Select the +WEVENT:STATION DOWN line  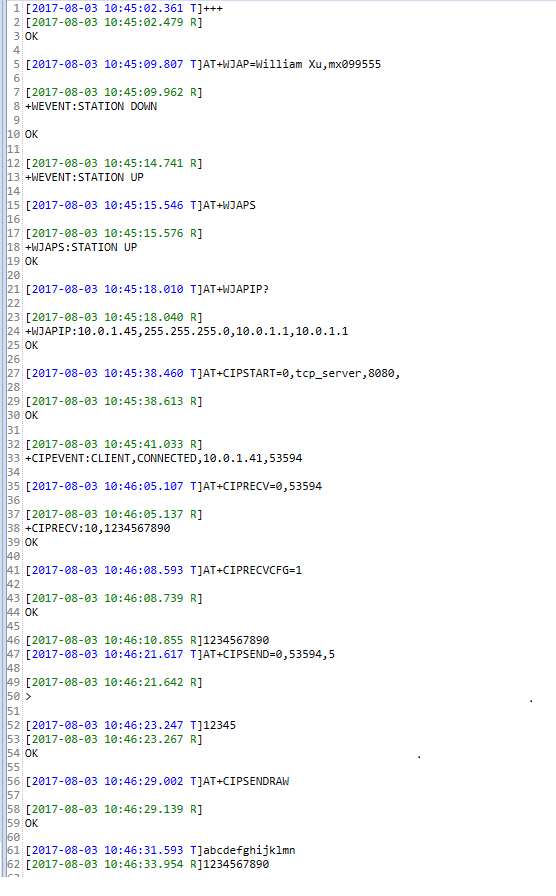pos(91,106)
